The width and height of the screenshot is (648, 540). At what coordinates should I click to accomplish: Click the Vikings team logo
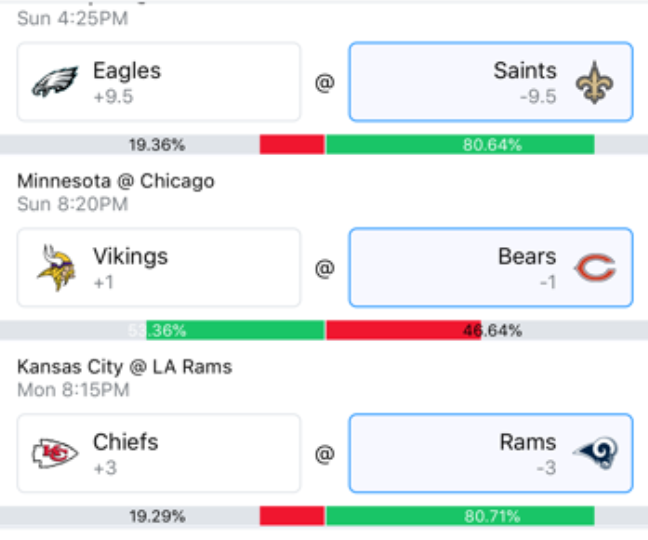pos(54,268)
